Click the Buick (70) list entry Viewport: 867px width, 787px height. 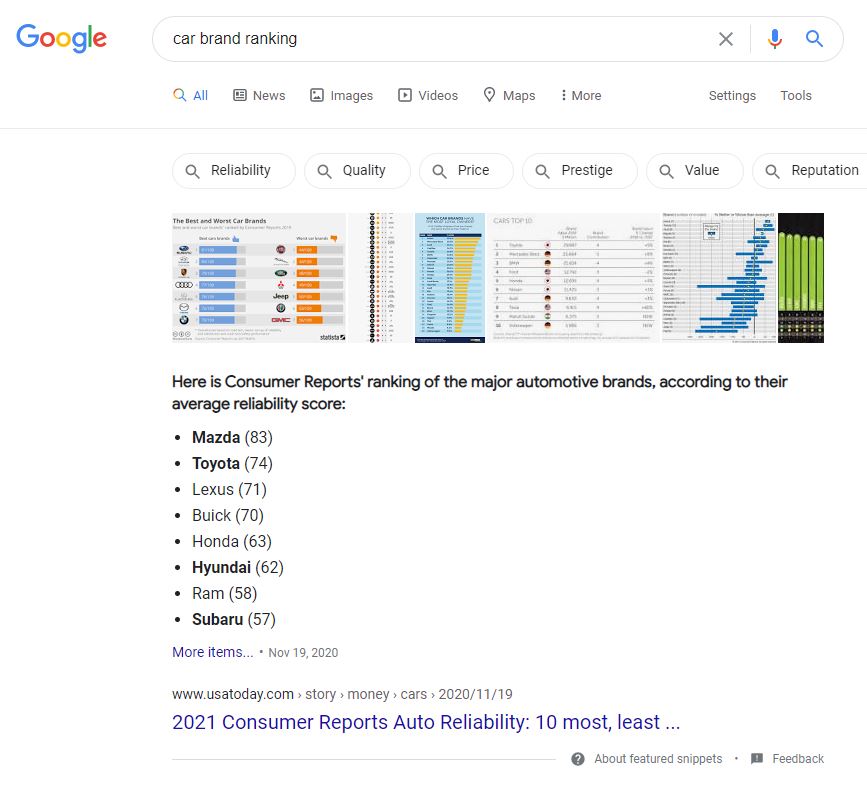point(228,515)
